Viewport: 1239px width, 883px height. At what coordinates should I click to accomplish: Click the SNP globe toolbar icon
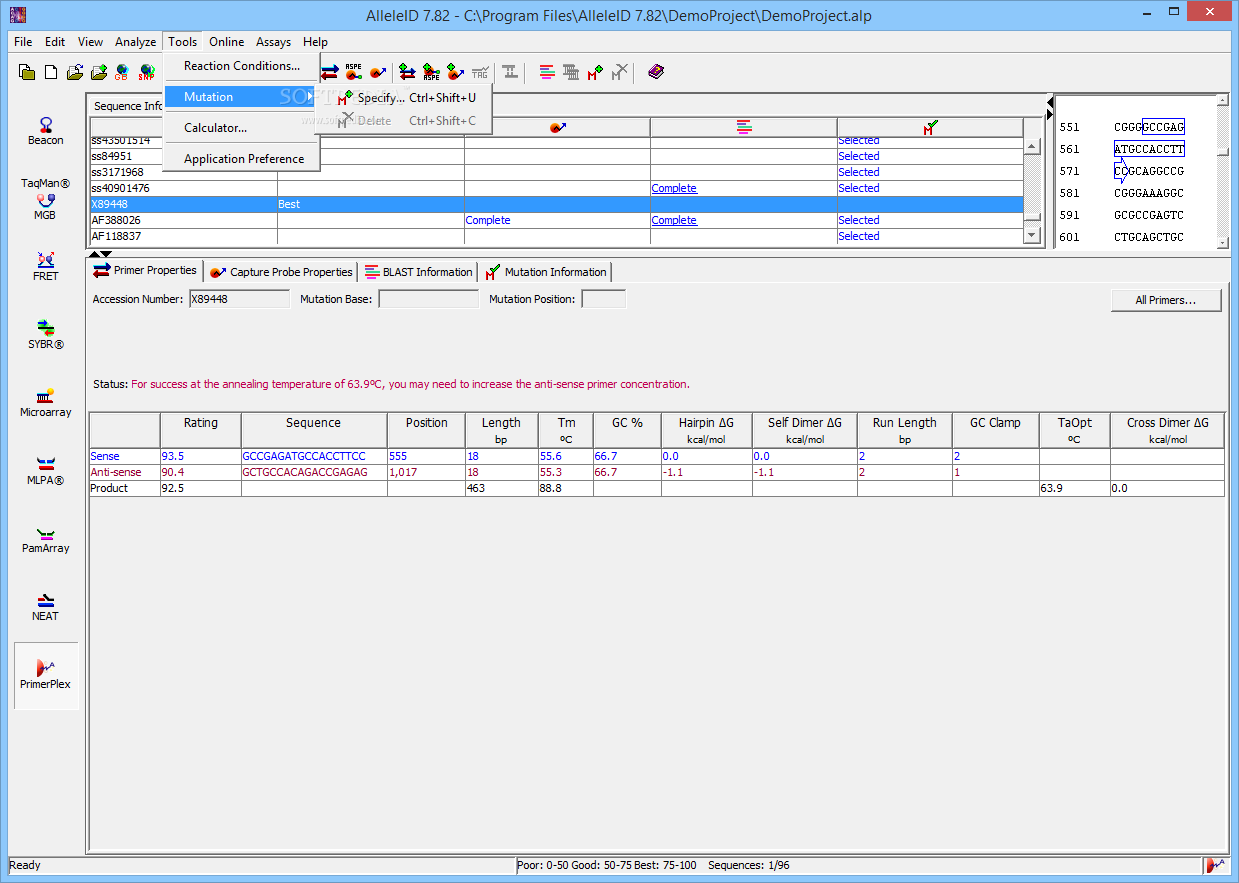coord(147,72)
